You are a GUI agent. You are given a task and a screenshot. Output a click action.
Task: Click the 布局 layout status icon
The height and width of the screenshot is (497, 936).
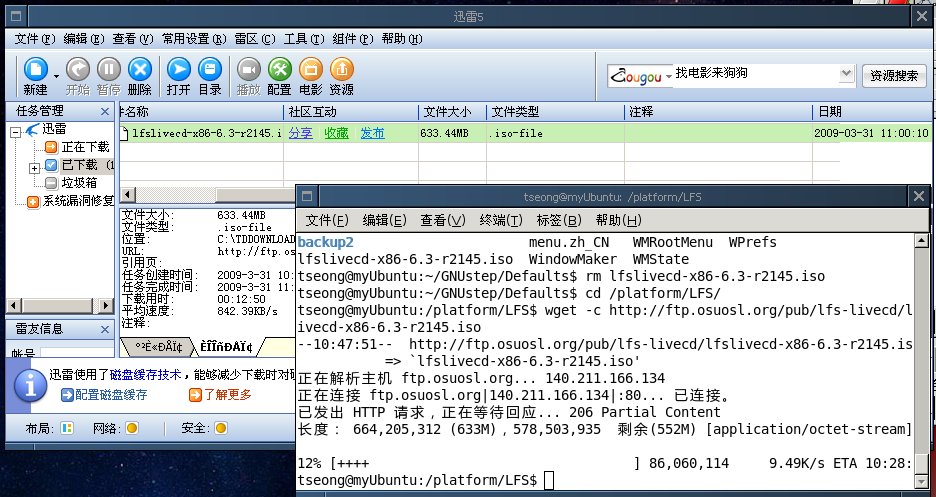67,428
